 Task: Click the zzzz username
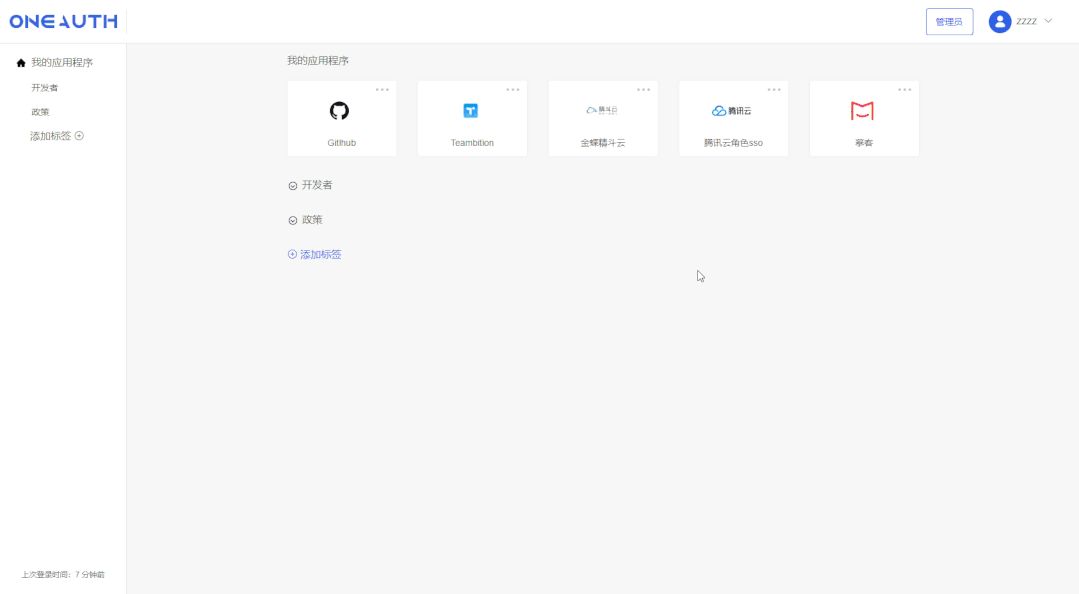click(x=1026, y=21)
